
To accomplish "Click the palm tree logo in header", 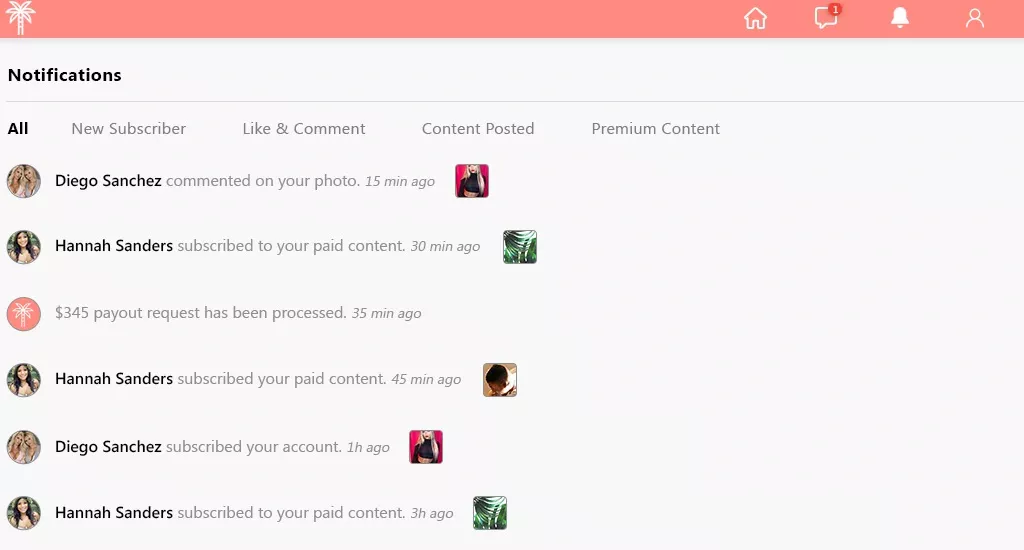I will [20, 18].
